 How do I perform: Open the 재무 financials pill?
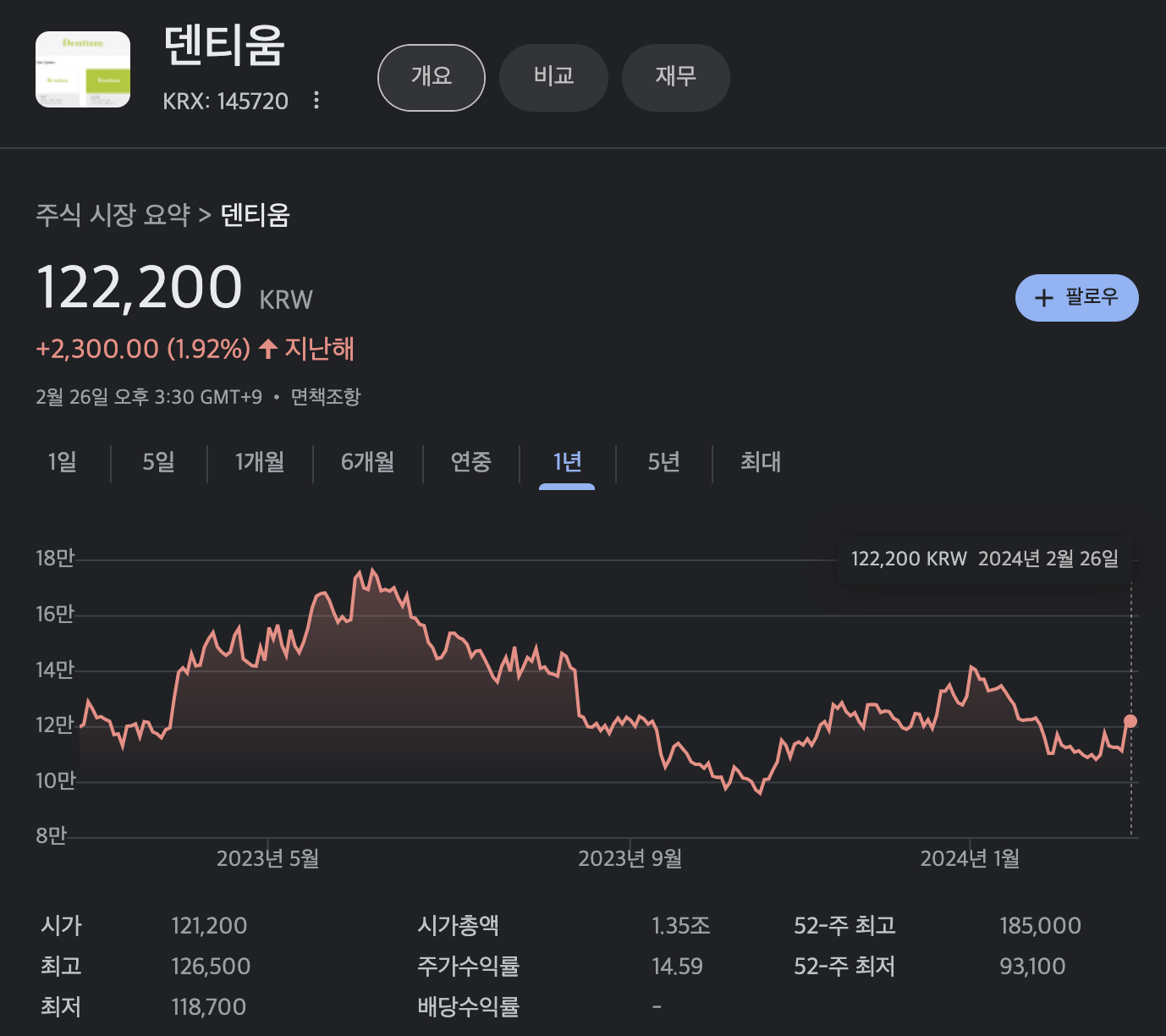pos(676,78)
